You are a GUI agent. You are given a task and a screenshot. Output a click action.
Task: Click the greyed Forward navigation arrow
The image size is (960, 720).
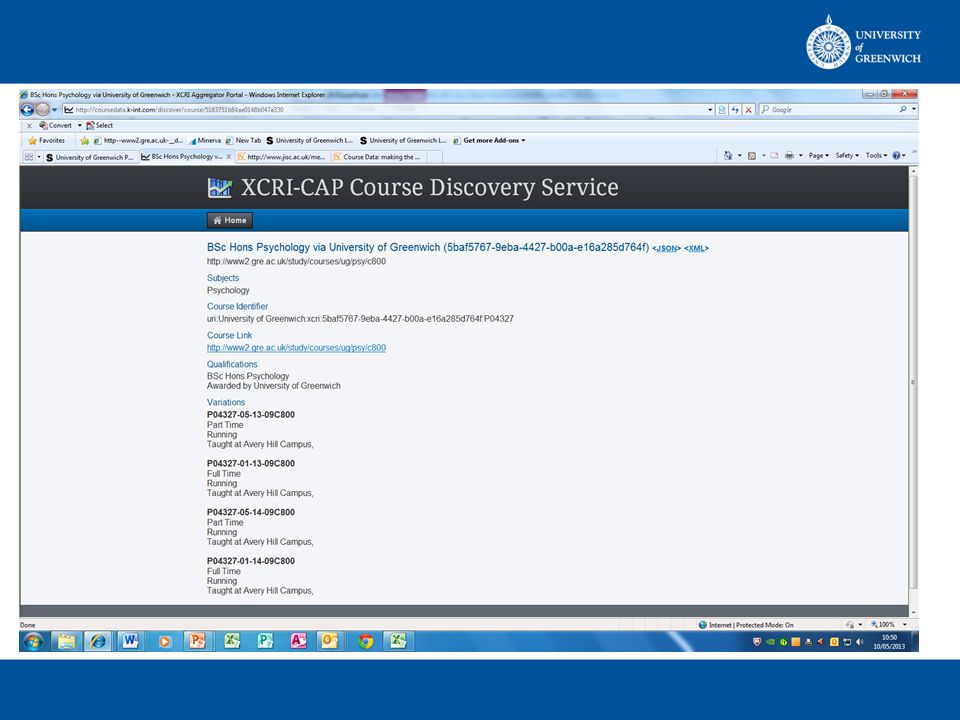pyautogui.click(x=42, y=110)
